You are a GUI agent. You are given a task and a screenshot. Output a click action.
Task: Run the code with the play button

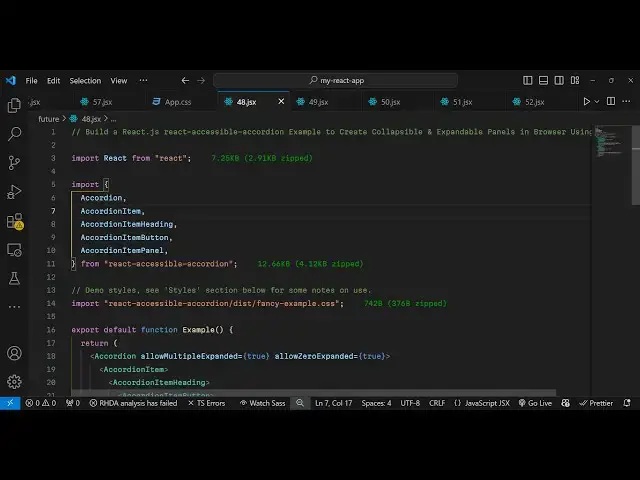(586, 101)
